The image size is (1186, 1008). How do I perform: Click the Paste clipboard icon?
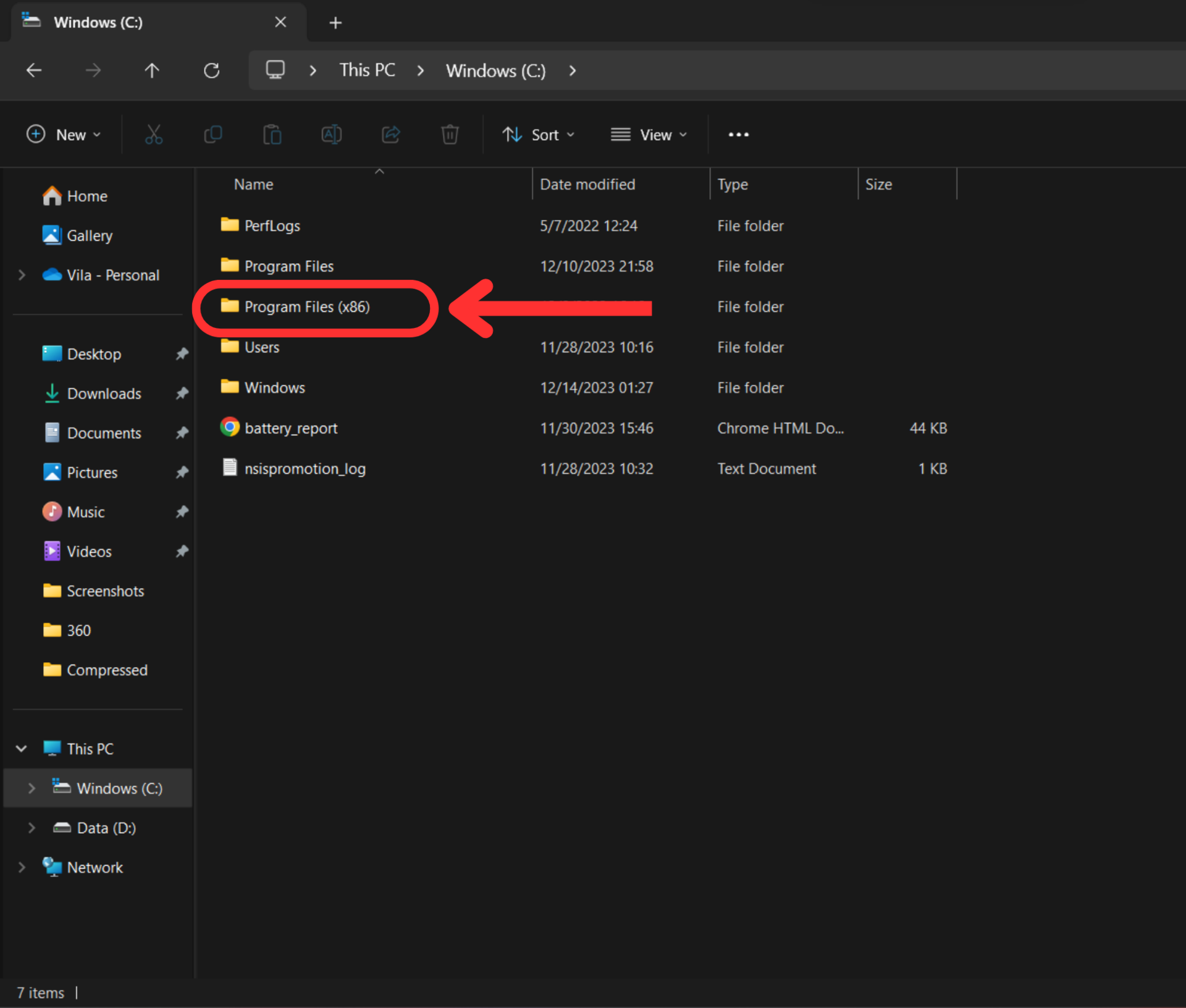(272, 134)
